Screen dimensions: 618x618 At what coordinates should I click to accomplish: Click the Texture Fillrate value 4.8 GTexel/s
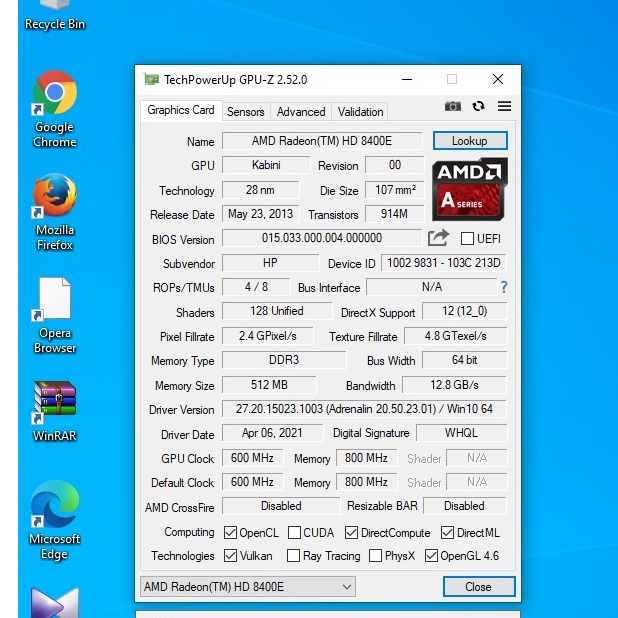(x=456, y=336)
